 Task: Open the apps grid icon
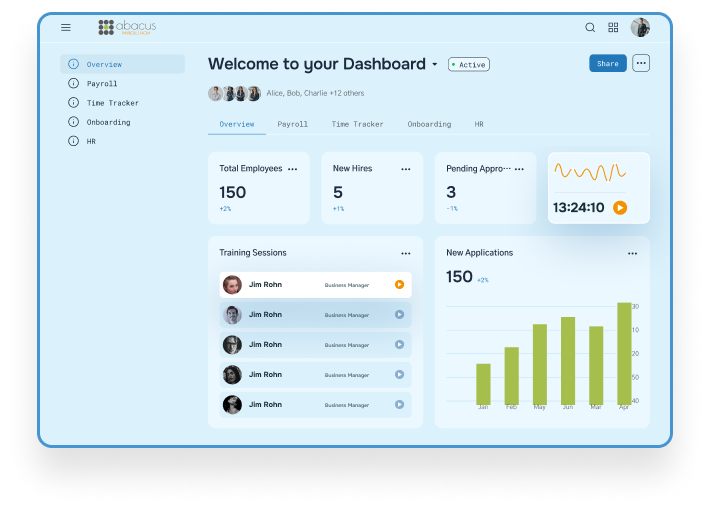613,28
